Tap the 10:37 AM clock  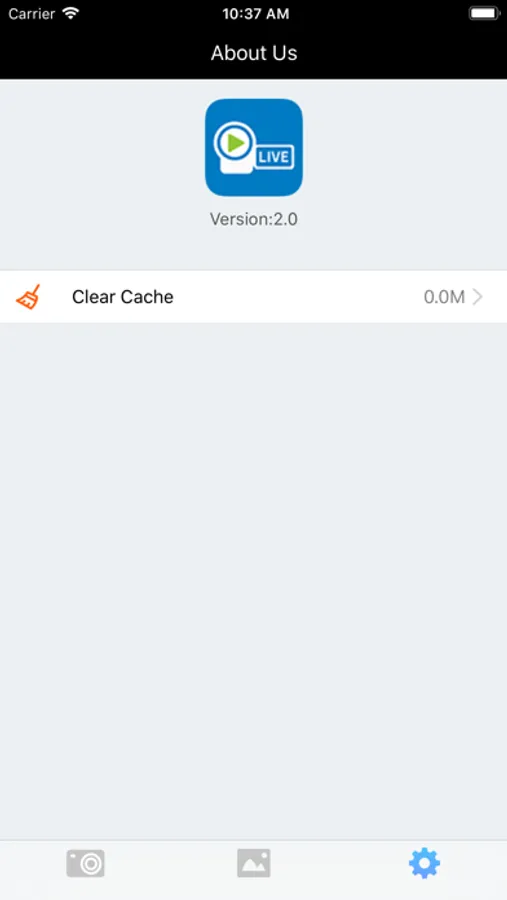click(256, 14)
